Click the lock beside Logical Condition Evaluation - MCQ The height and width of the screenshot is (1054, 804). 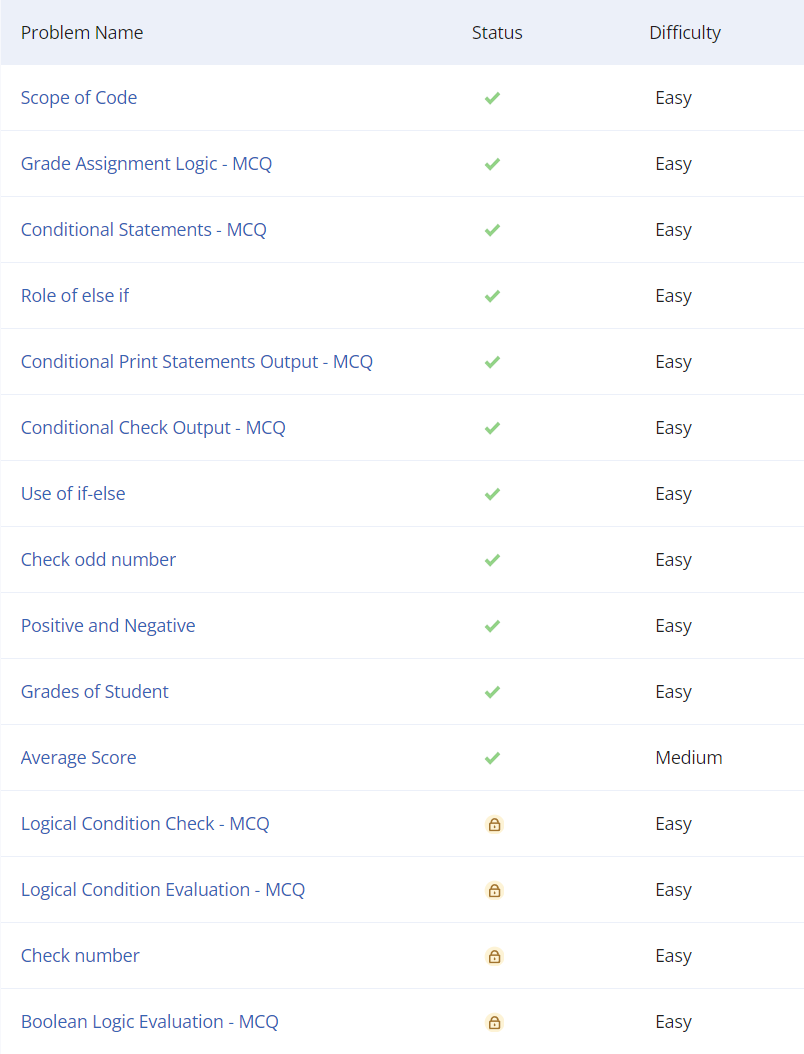[x=494, y=890]
